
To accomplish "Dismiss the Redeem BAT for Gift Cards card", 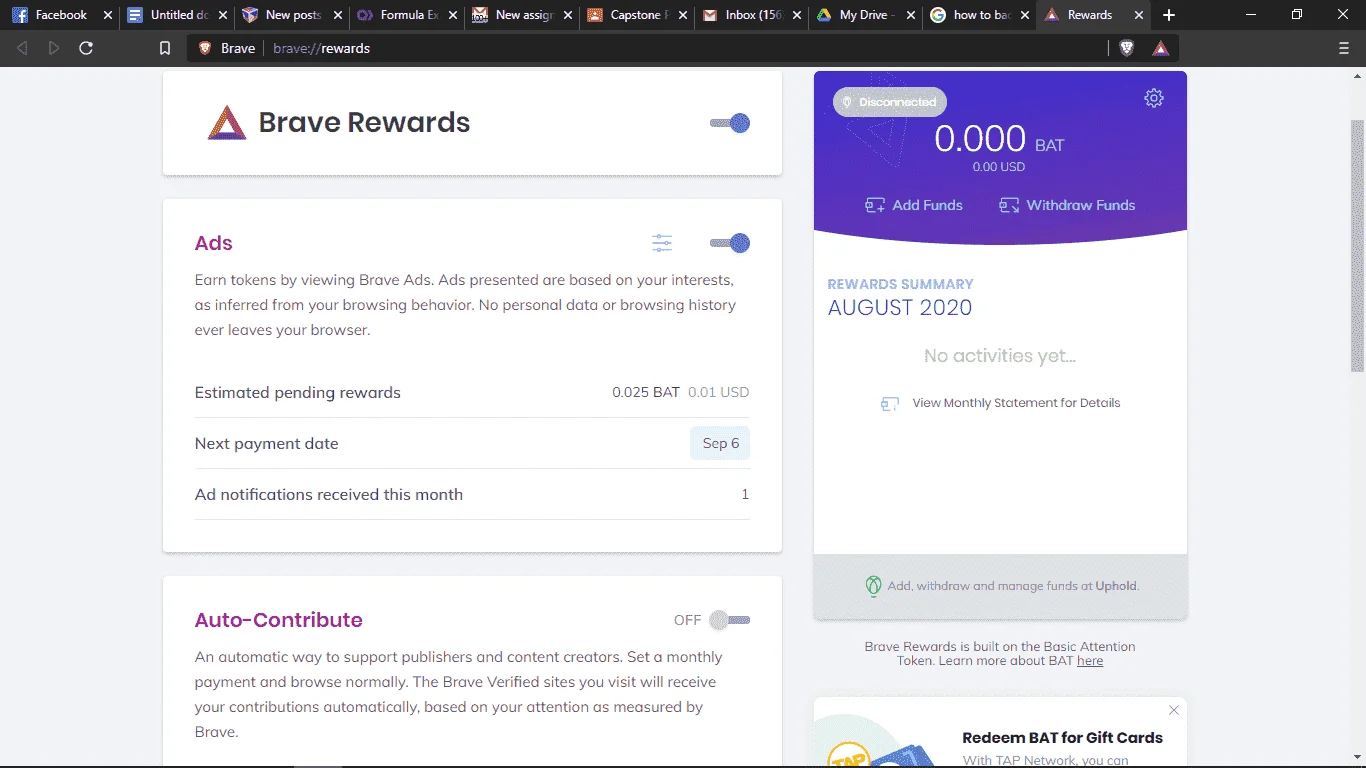I will tap(1174, 710).
